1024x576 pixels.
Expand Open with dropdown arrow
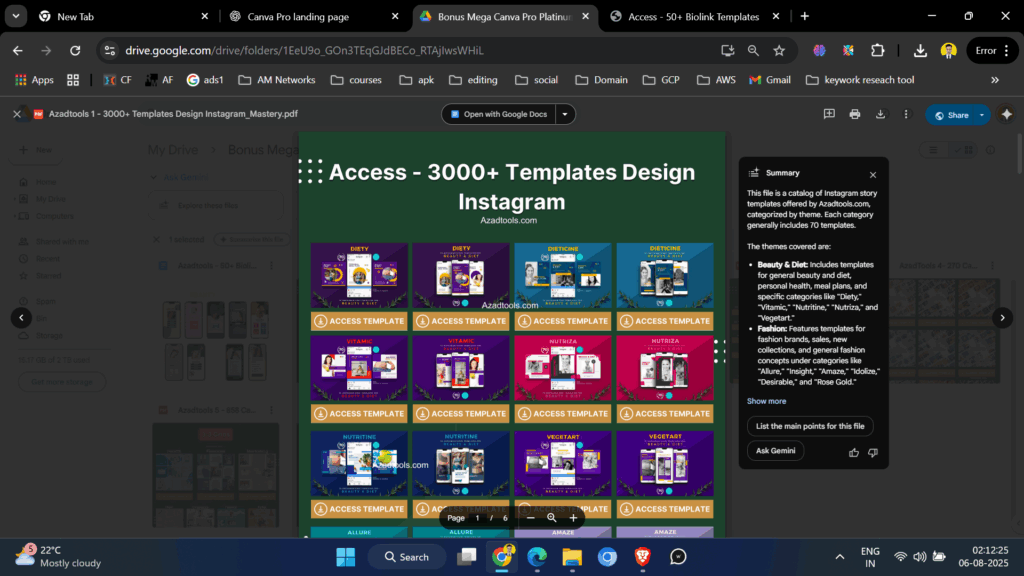(x=565, y=114)
